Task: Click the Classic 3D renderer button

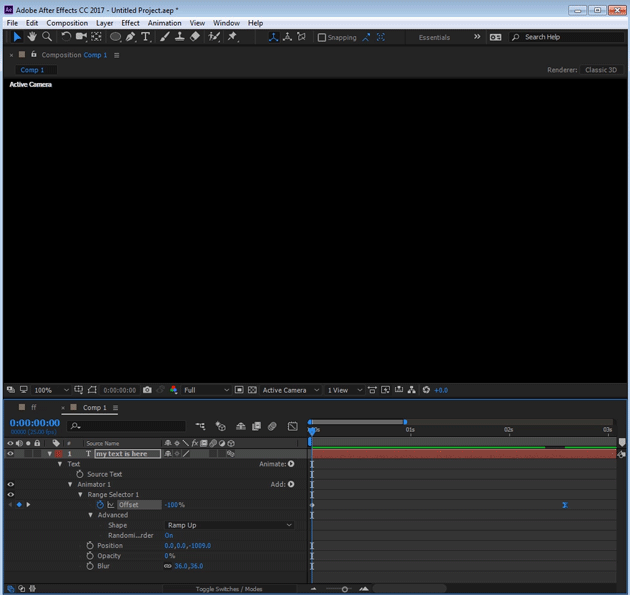Action: click(x=601, y=70)
